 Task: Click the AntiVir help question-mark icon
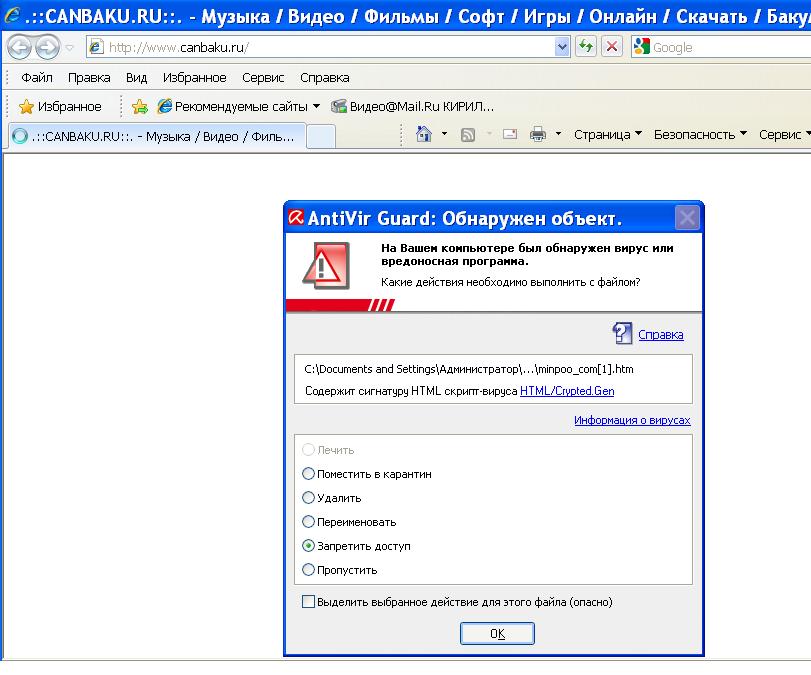tap(622, 334)
